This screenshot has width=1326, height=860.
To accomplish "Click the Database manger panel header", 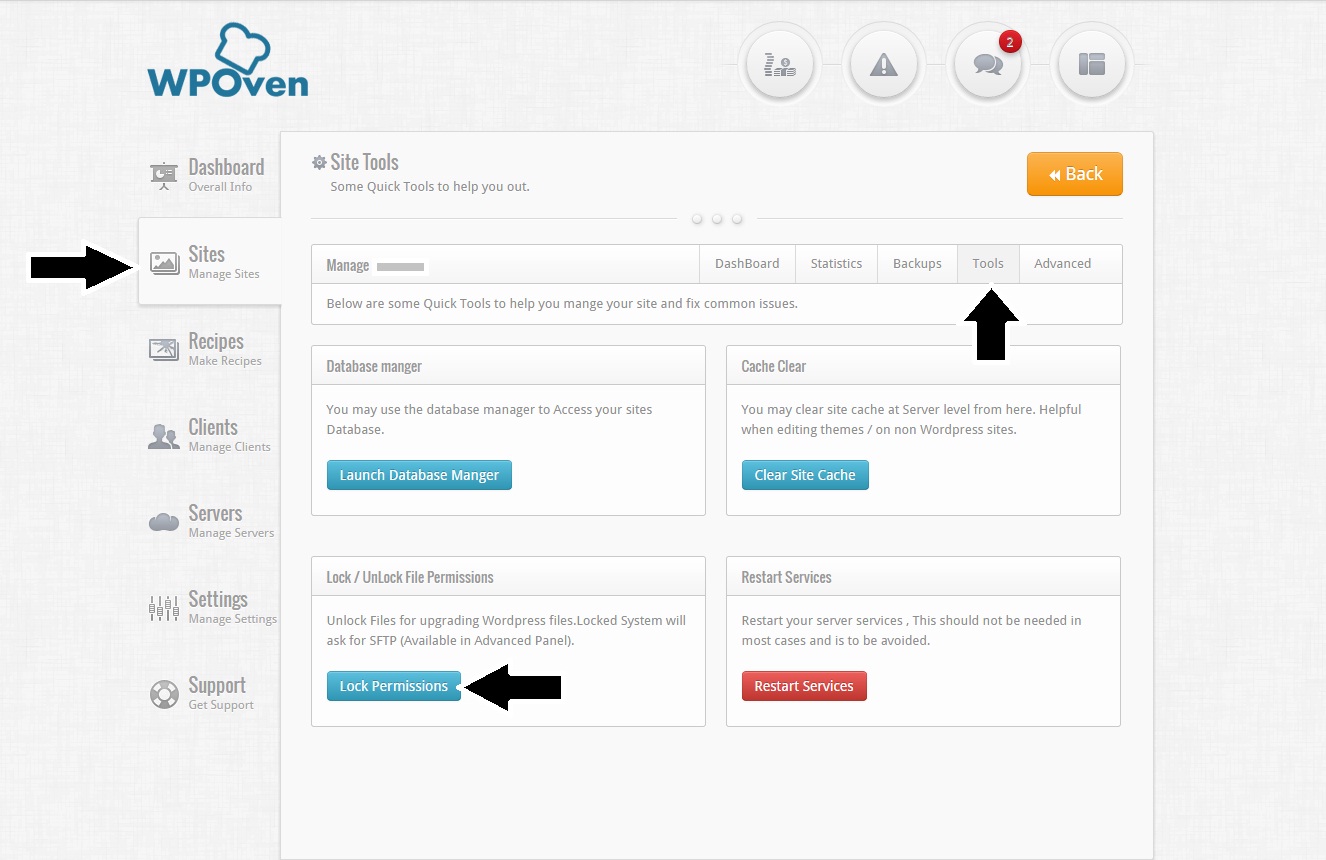I will pos(508,366).
